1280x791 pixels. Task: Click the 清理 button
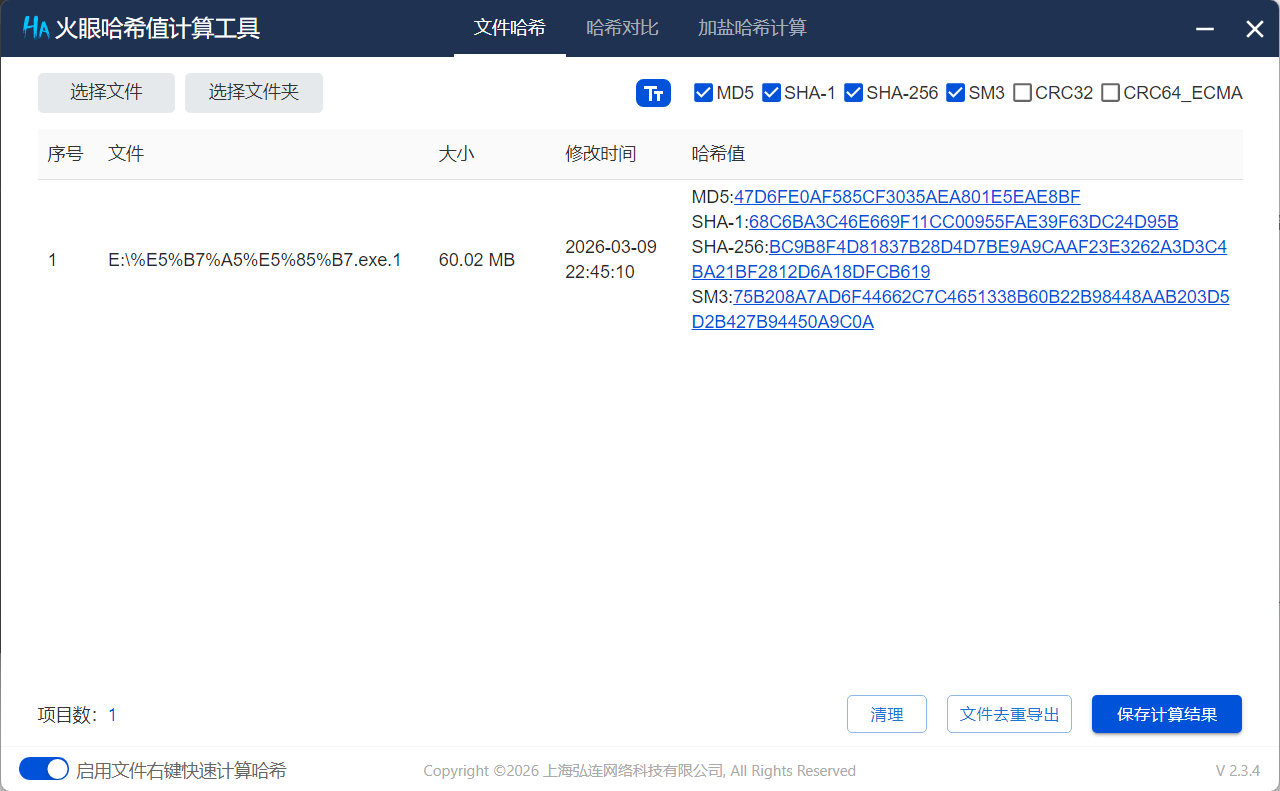[887, 714]
